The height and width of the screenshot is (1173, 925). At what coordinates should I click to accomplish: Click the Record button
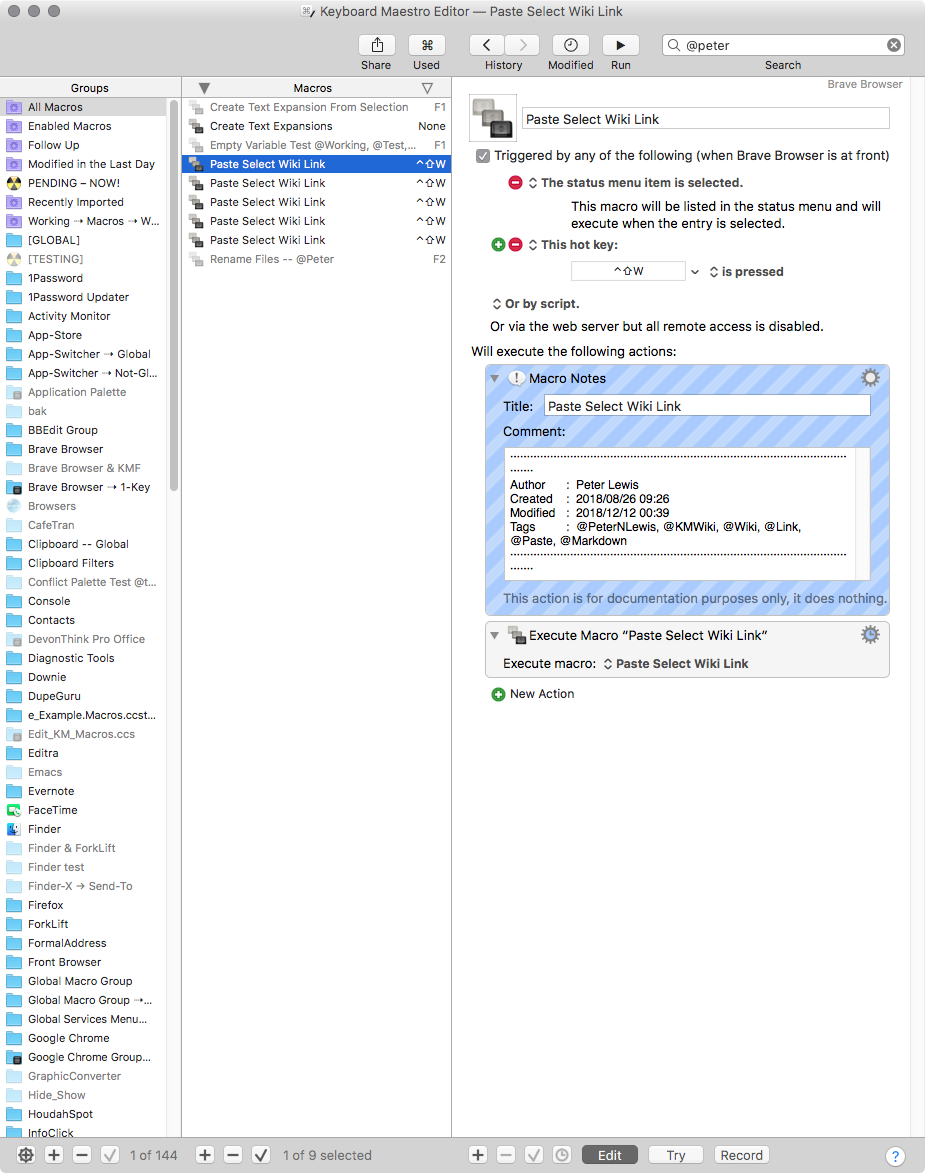coord(742,1155)
